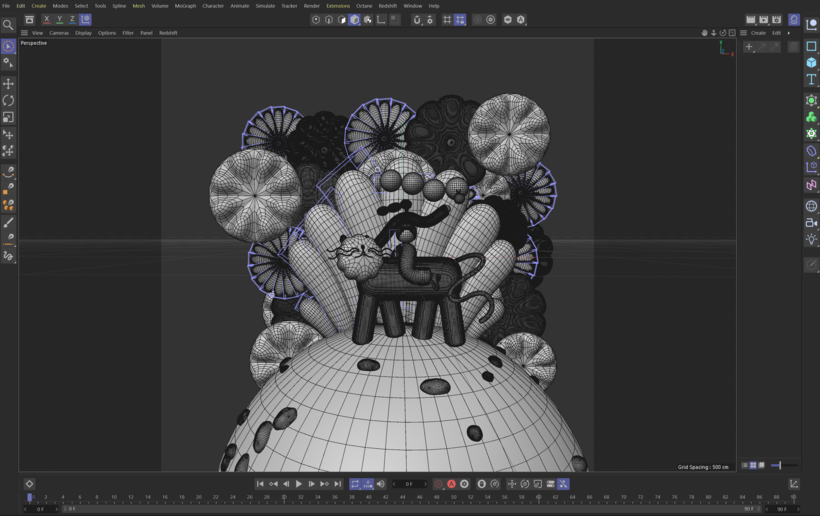Open the Spline menu

[x=119, y=6]
